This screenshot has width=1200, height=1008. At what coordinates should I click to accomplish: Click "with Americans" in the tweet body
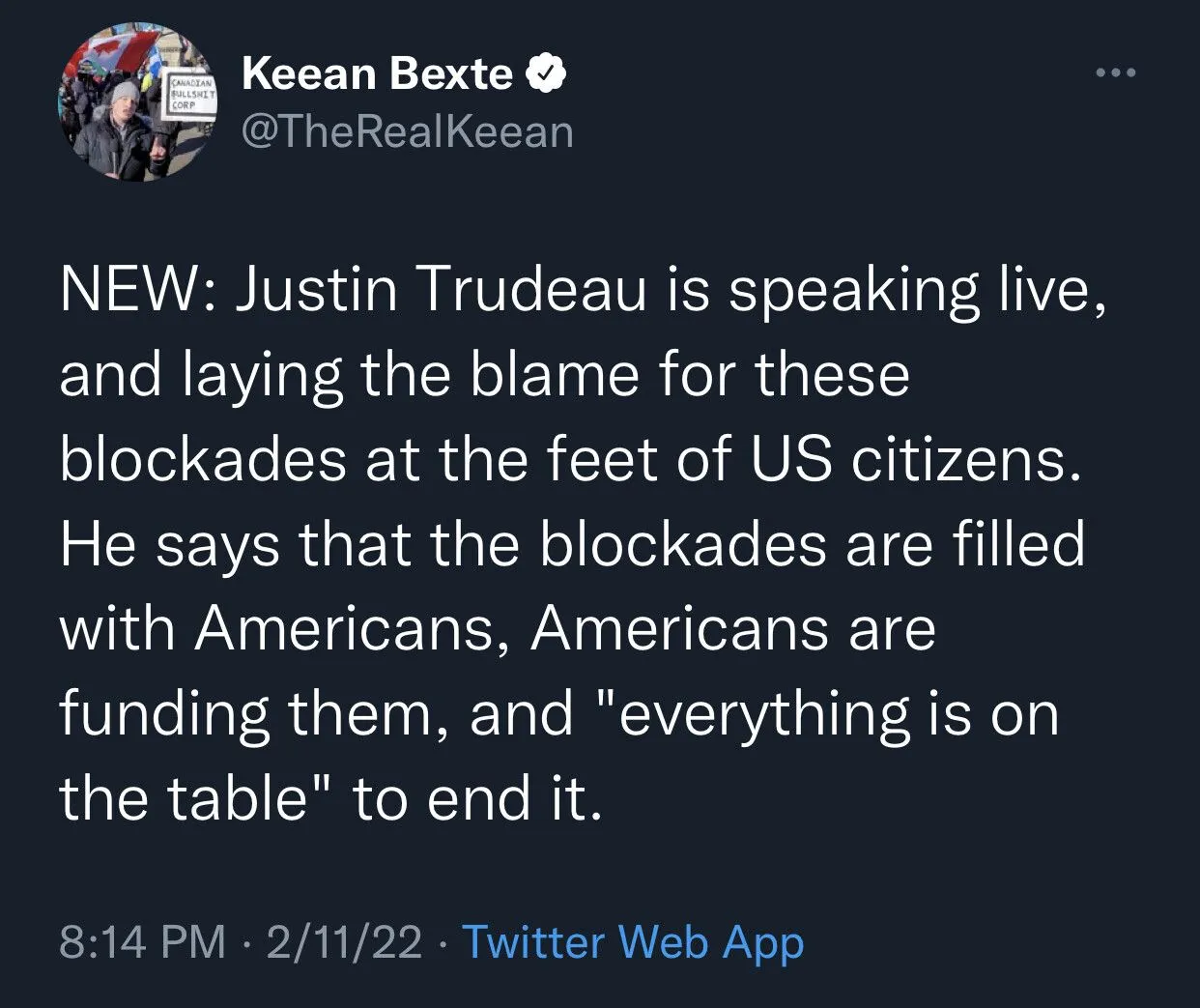[282, 629]
